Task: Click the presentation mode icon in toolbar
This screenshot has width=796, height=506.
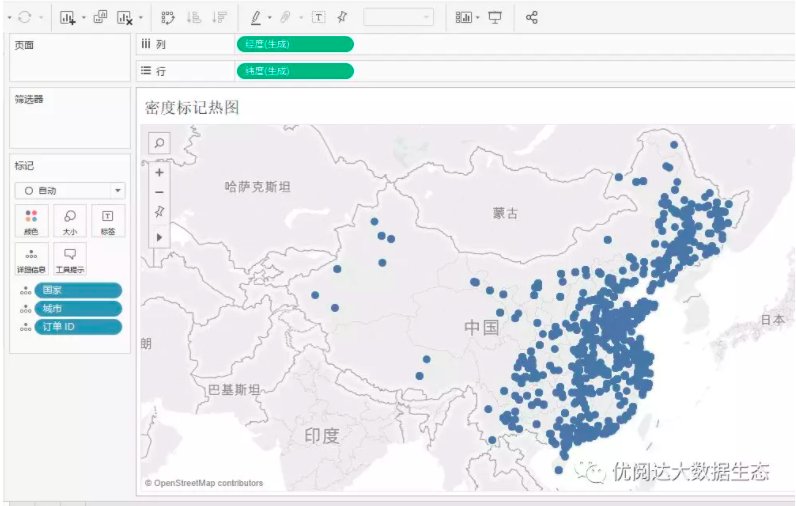Action: click(x=495, y=18)
